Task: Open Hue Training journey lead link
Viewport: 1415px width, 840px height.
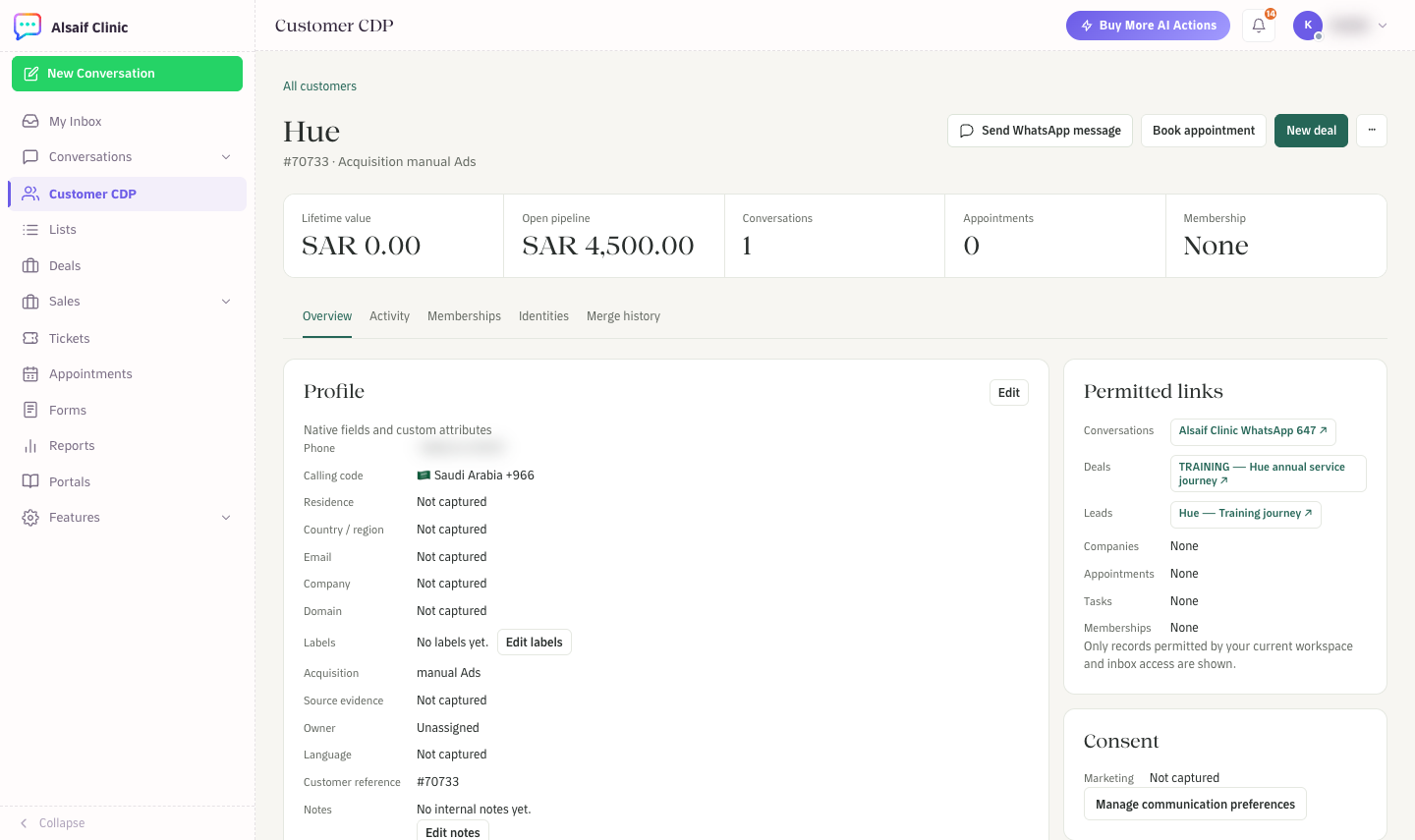Action: click(x=1245, y=514)
